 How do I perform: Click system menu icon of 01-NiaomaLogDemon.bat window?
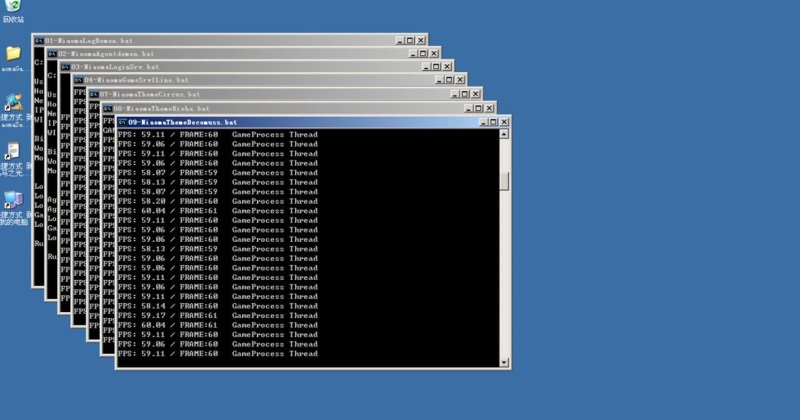coord(38,40)
